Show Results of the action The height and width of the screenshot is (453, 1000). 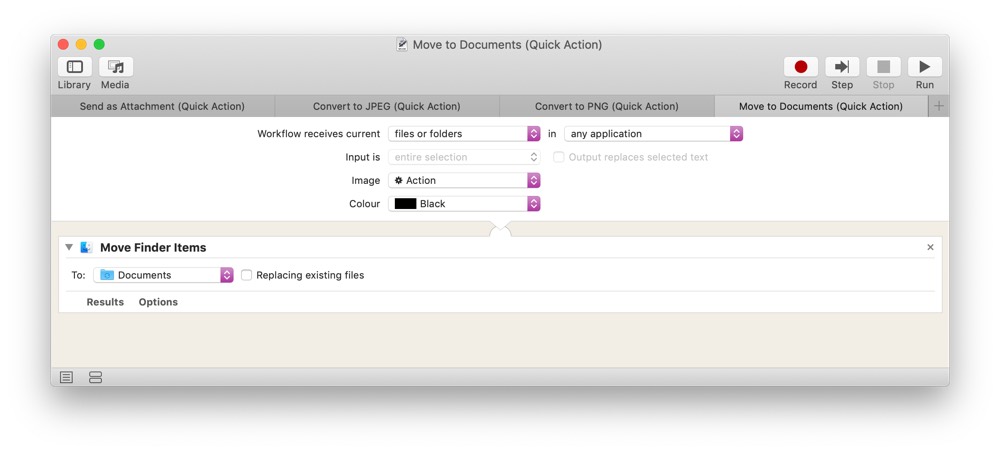(105, 302)
